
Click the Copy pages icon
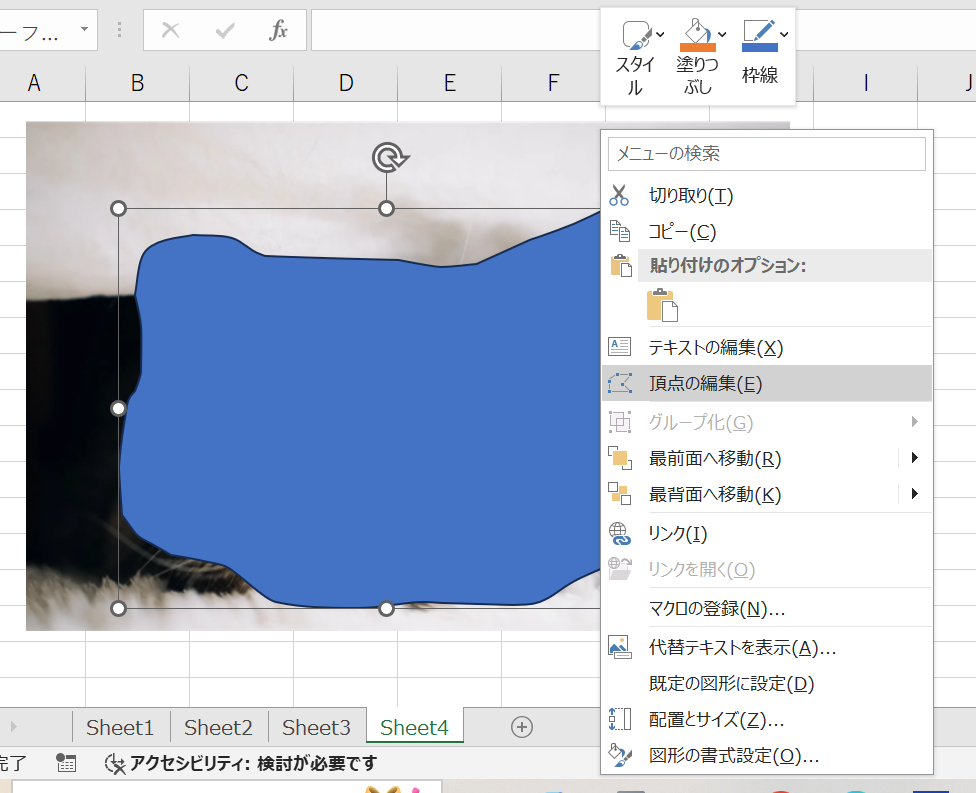point(619,231)
